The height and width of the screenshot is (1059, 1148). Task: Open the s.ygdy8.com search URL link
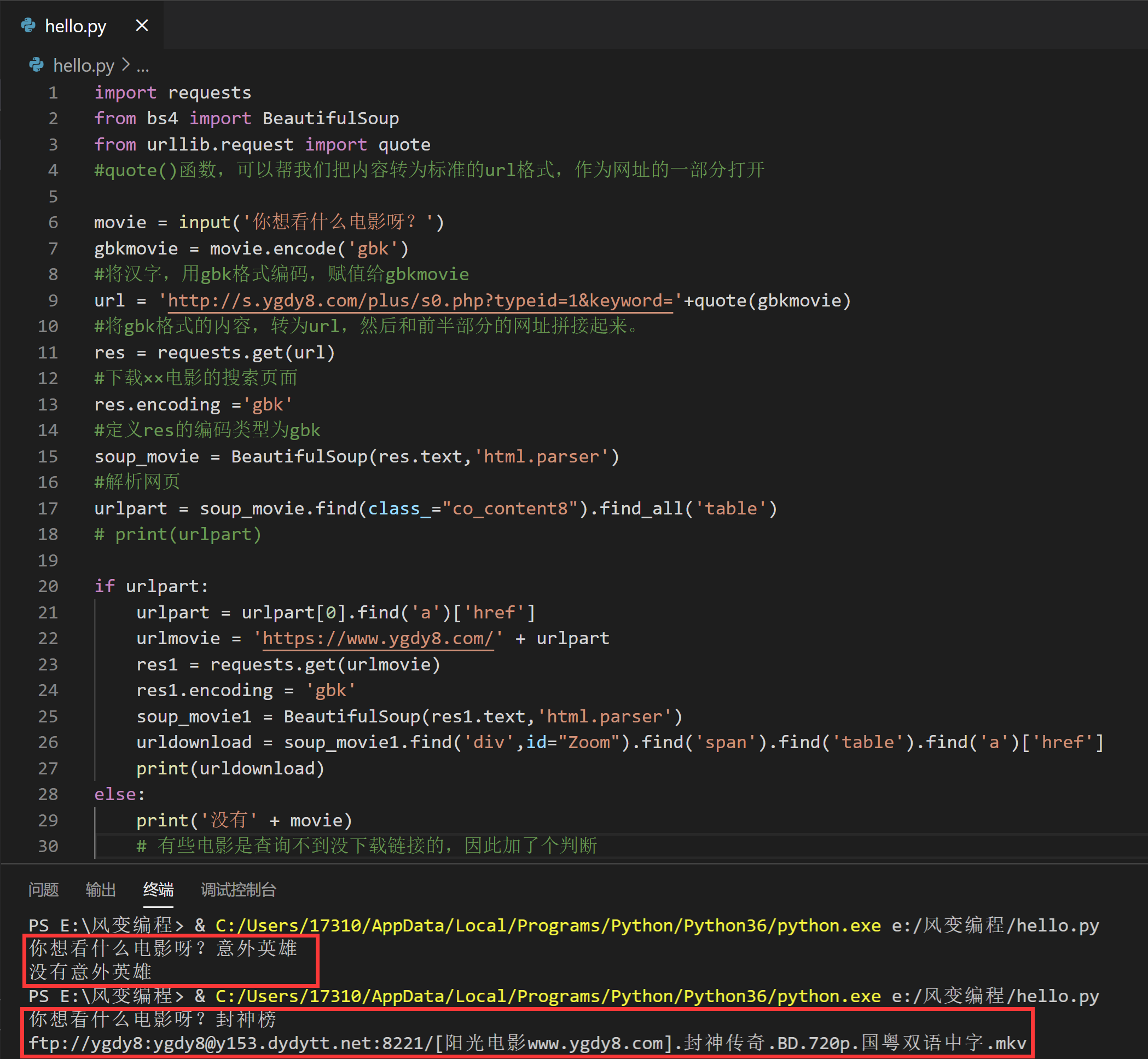click(420, 300)
